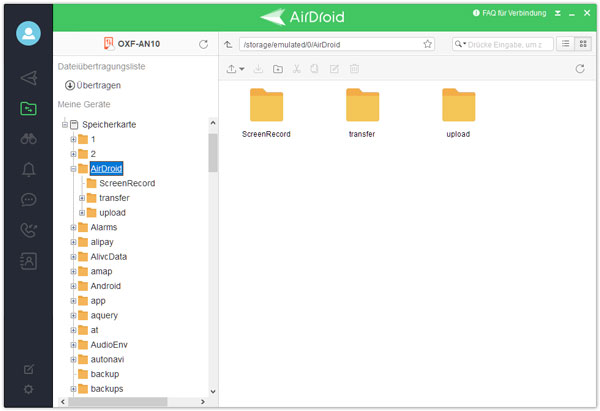
Task: Click the delete trash icon
Action: point(354,69)
